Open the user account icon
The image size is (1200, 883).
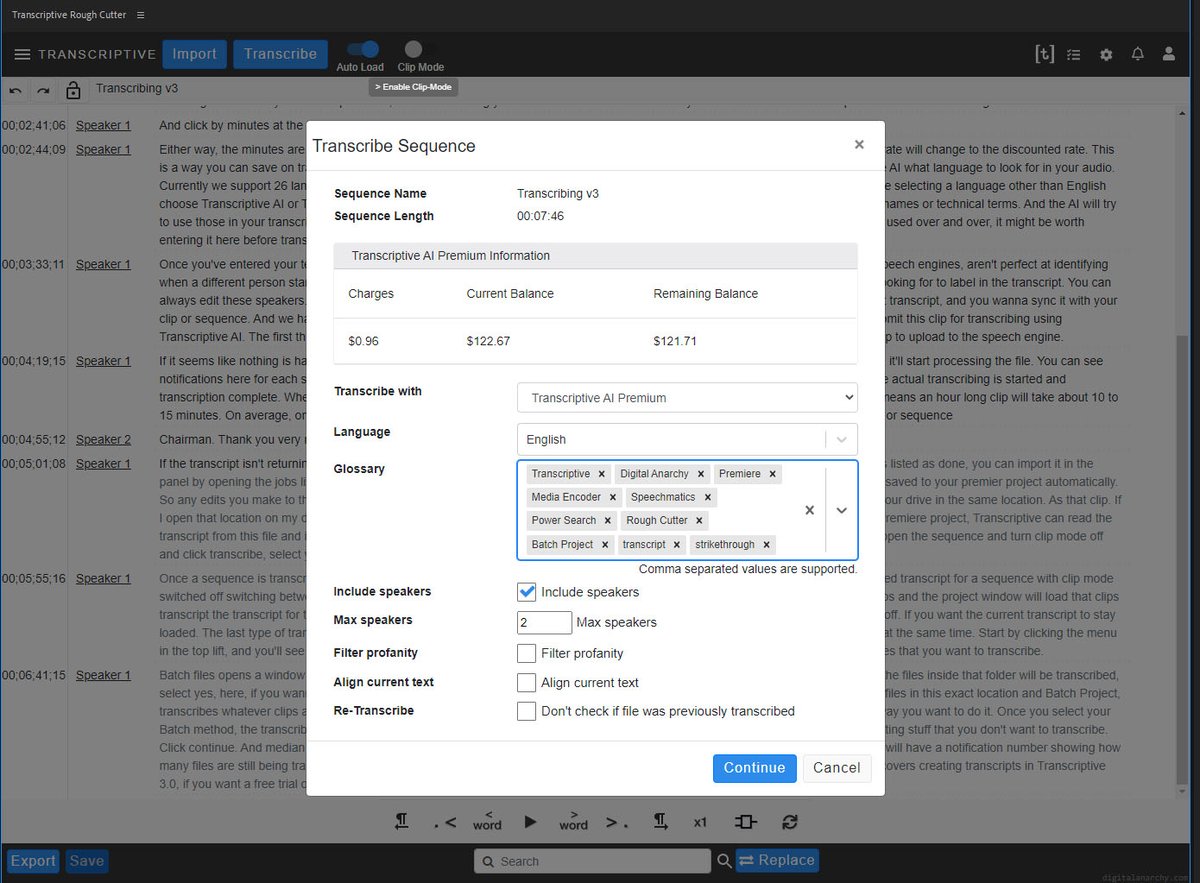tap(1169, 54)
